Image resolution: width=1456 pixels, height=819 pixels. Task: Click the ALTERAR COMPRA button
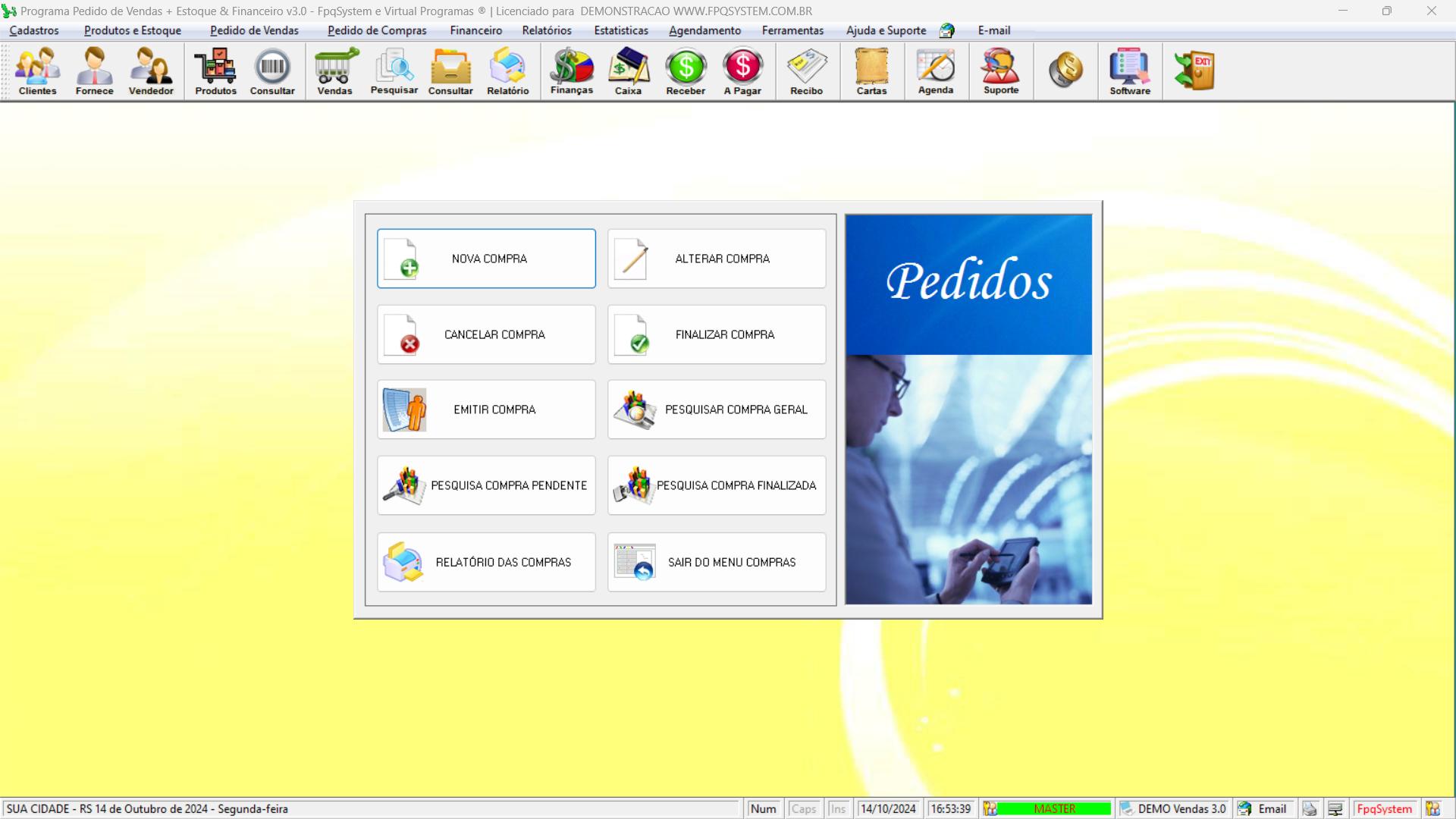tap(717, 259)
